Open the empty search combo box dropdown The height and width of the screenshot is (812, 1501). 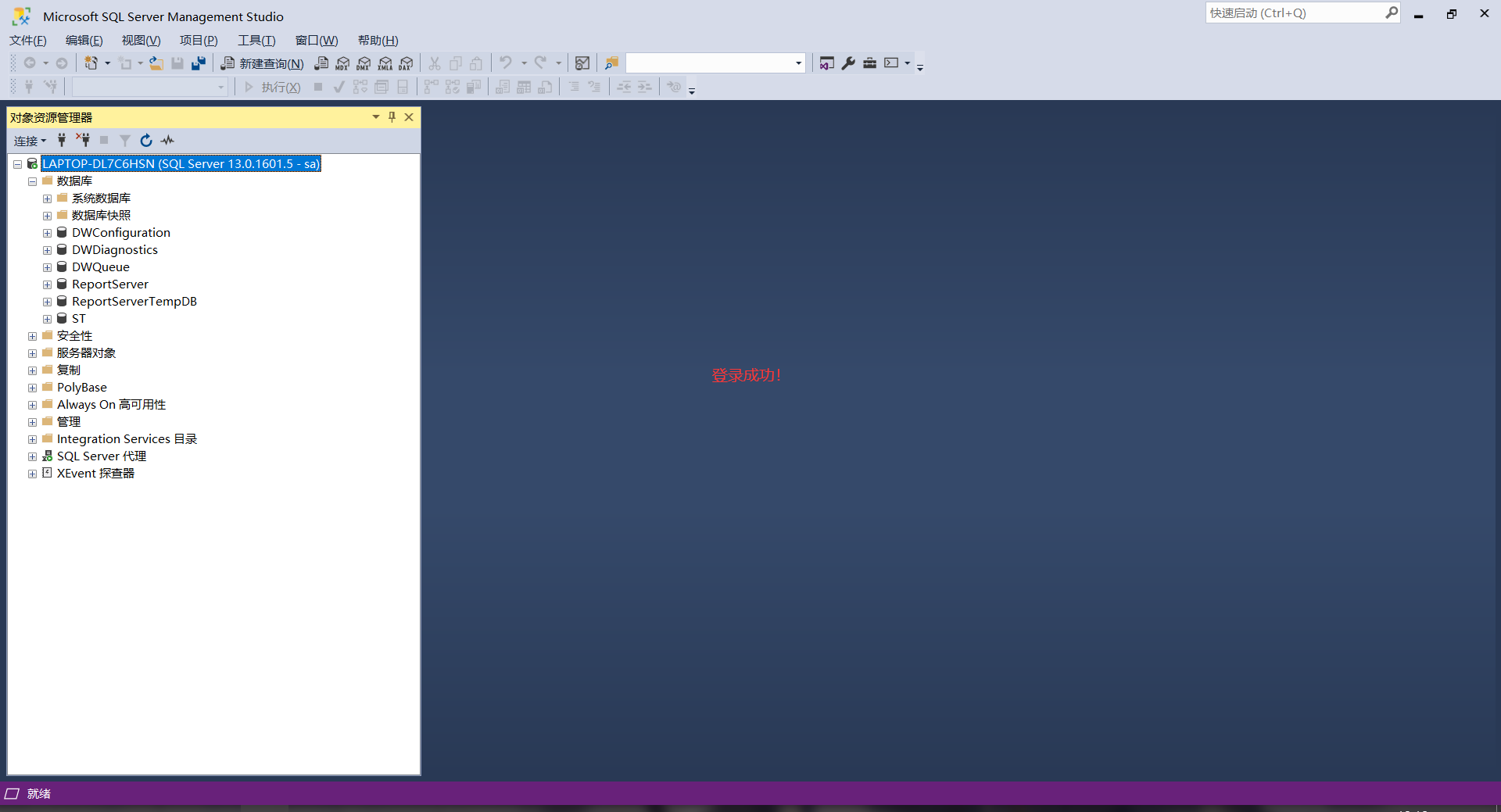tap(798, 63)
